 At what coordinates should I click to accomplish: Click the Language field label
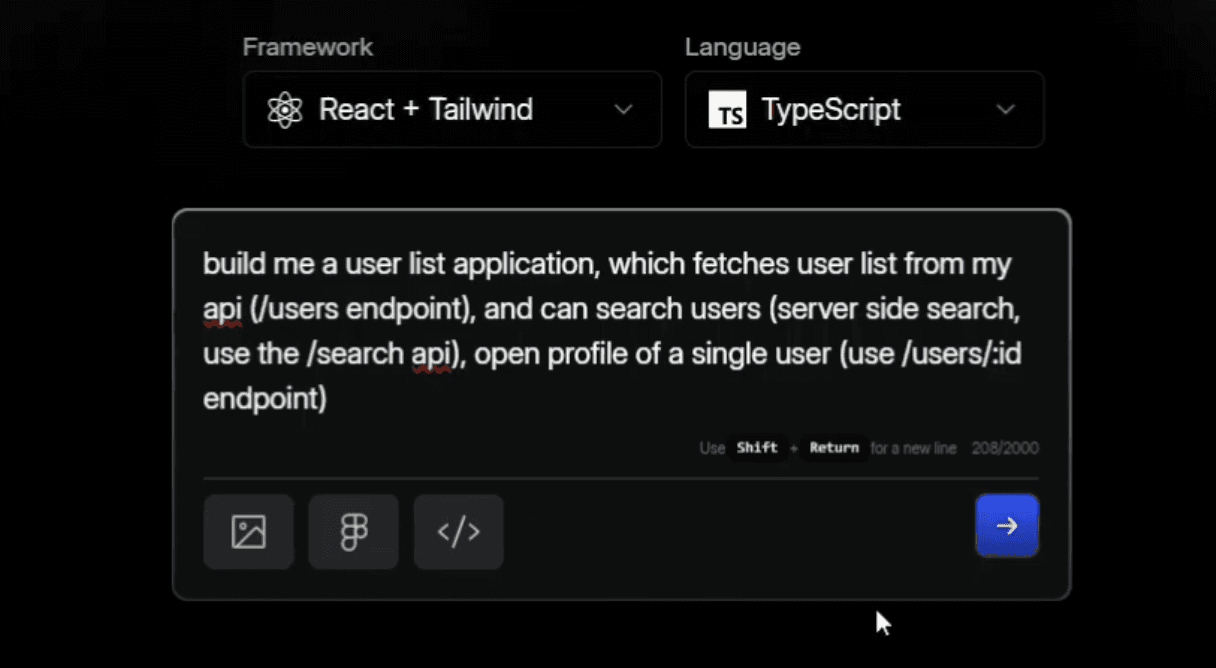point(742,47)
